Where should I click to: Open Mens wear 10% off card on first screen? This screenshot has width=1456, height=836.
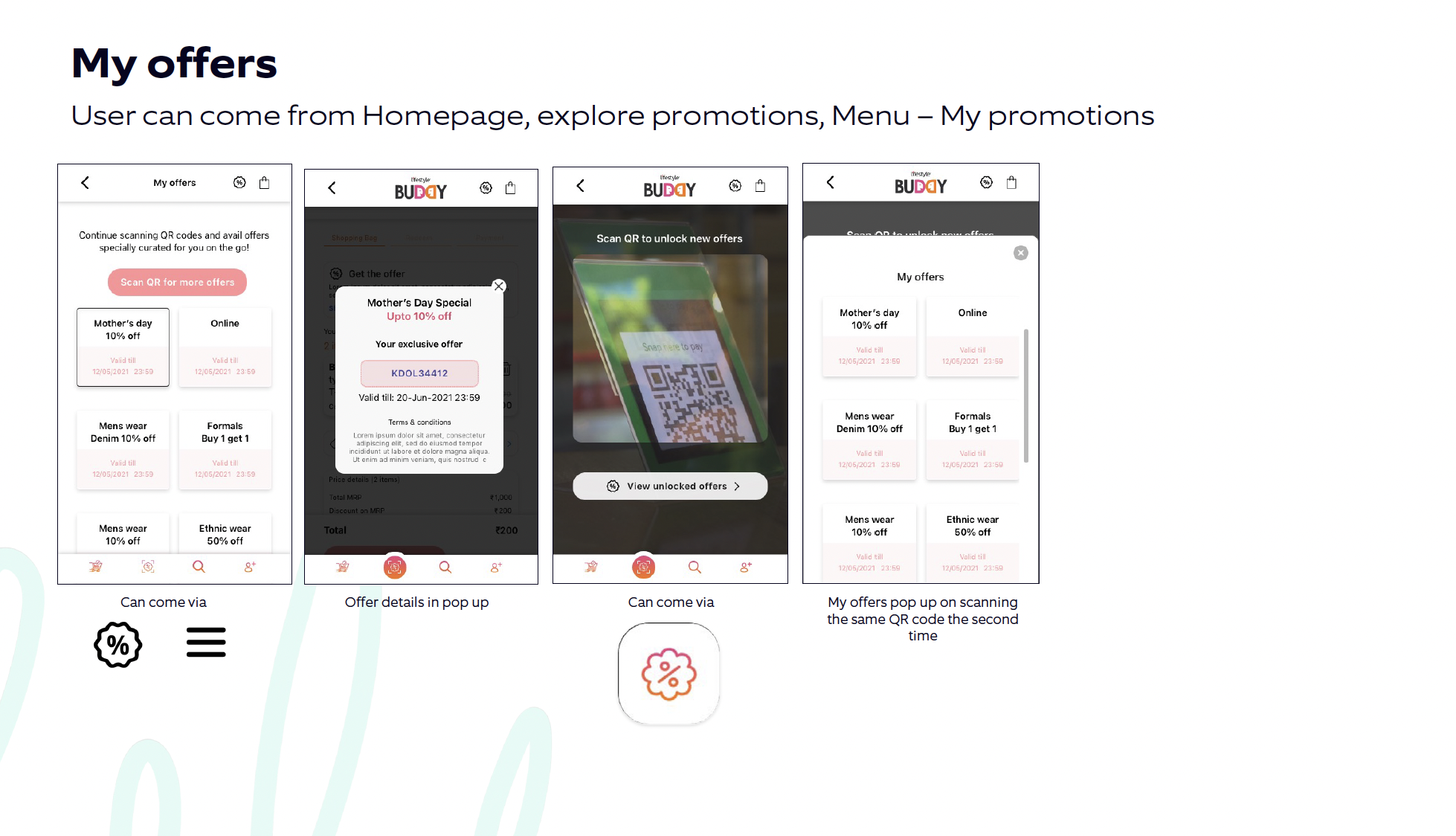point(123,533)
